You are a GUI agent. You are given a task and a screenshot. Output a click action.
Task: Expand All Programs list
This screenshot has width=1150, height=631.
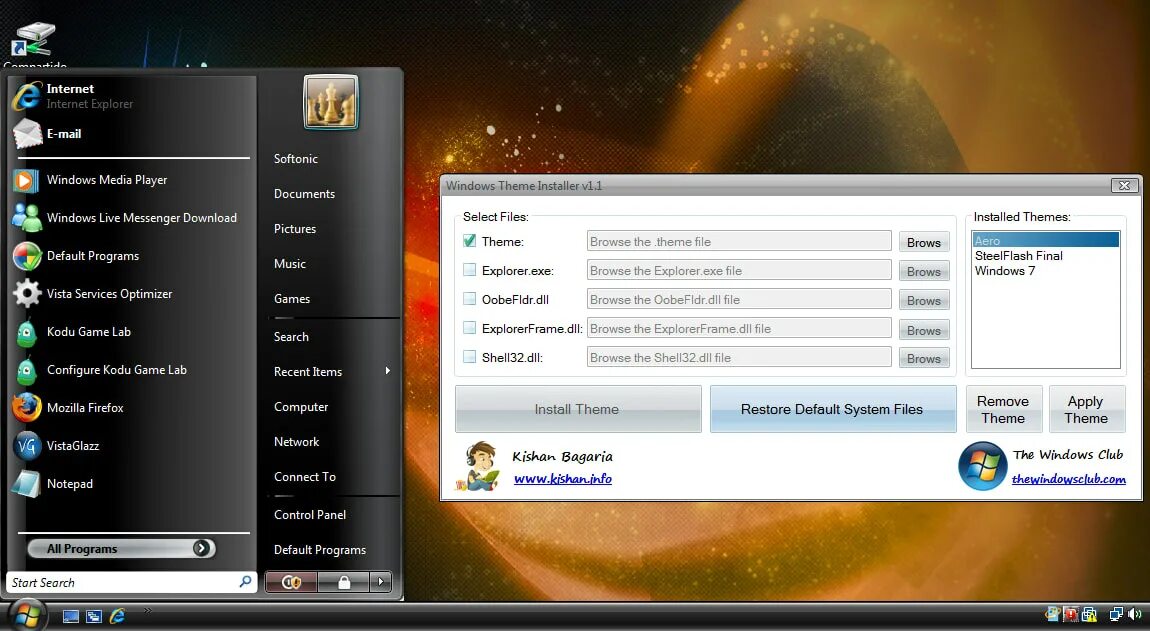click(122, 549)
